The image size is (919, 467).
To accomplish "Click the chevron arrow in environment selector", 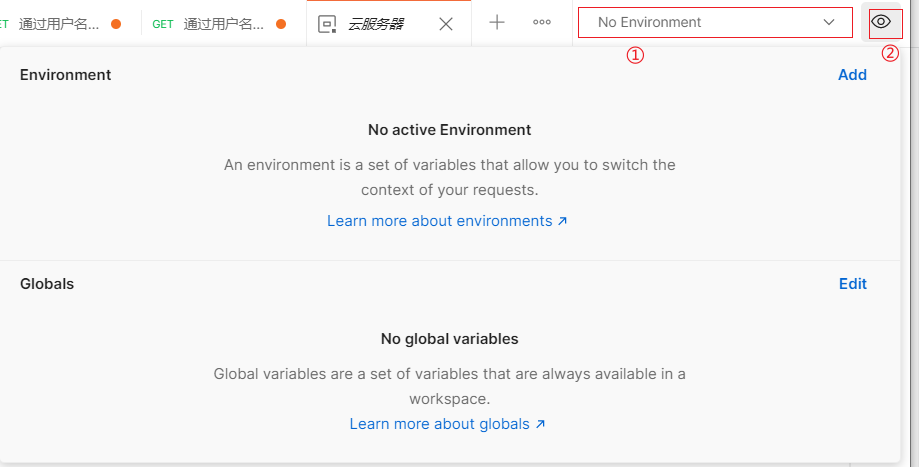I will tap(829, 22).
